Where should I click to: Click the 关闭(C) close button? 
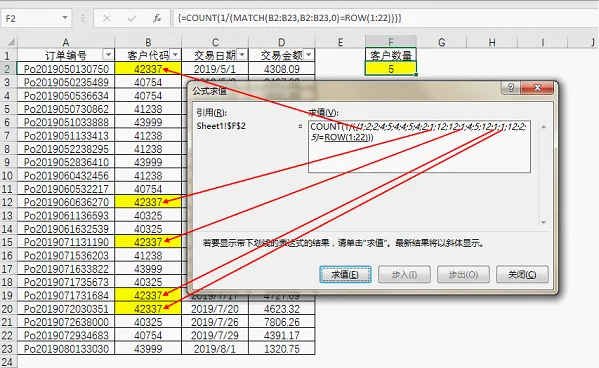(x=522, y=274)
